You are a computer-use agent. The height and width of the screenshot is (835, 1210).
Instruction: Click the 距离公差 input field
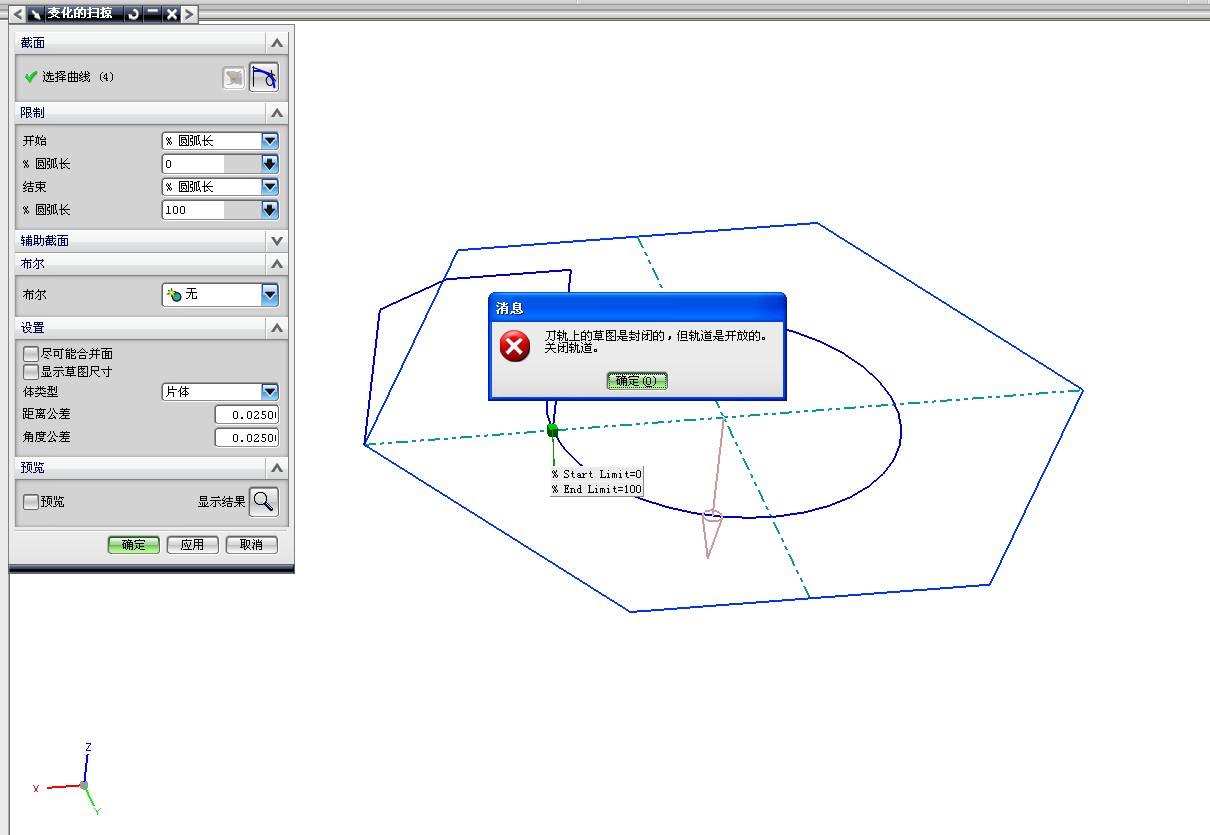pos(247,414)
